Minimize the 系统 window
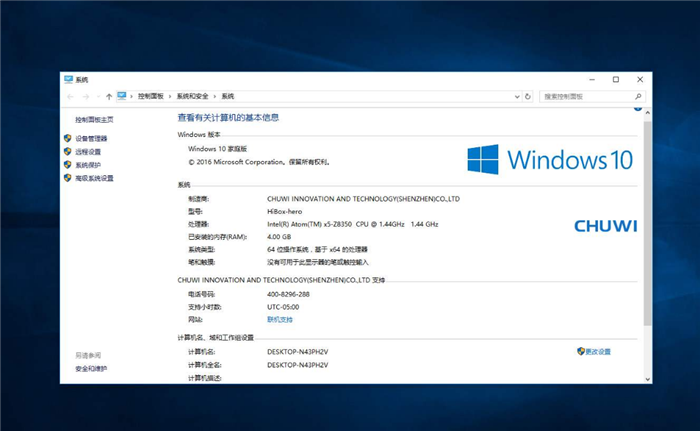700x431 pixels. [x=592, y=80]
